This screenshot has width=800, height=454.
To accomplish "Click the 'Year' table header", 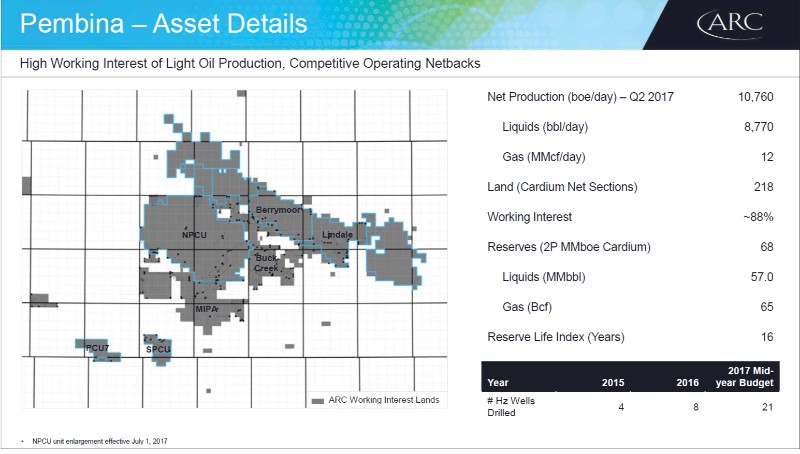I will 497,383.
